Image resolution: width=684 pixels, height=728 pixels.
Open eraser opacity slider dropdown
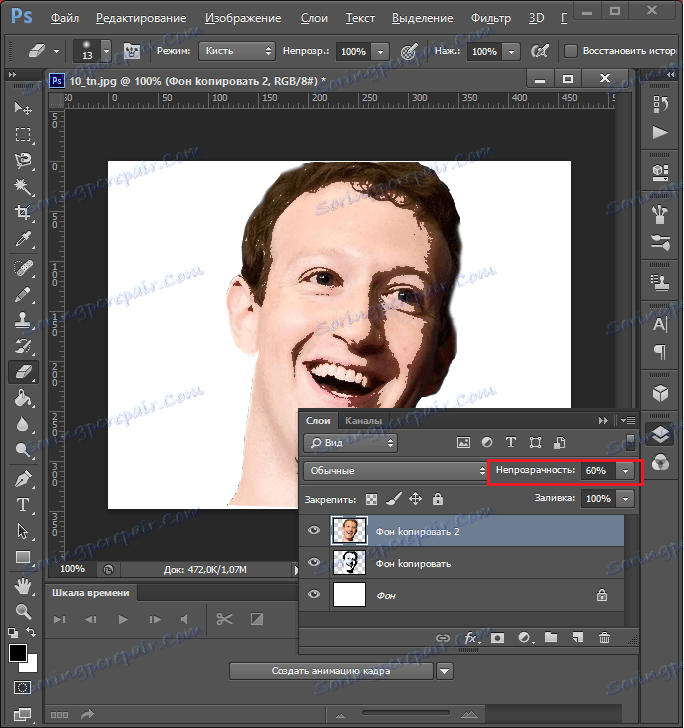(x=380, y=52)
